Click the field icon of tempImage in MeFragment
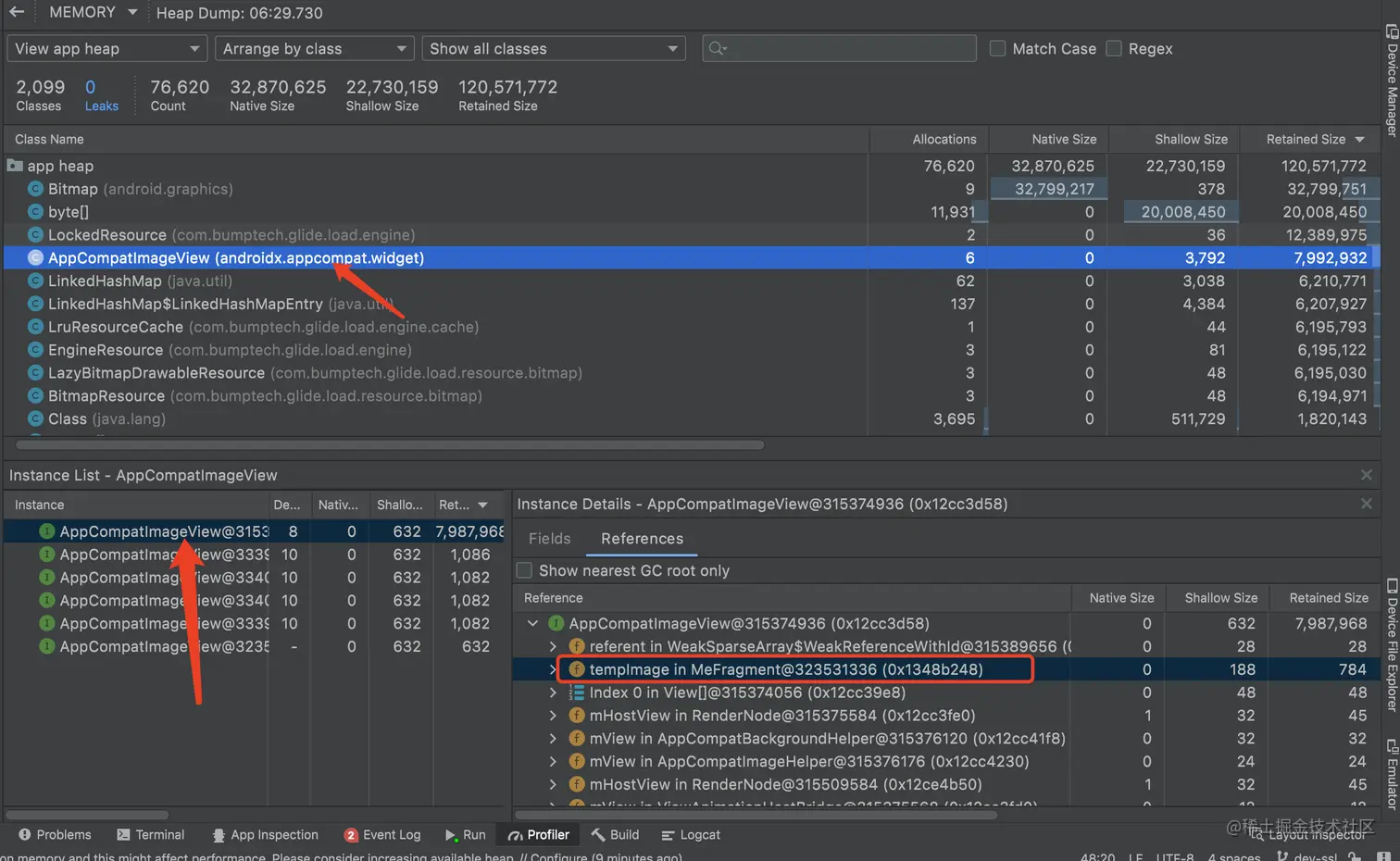 (576, 669)
